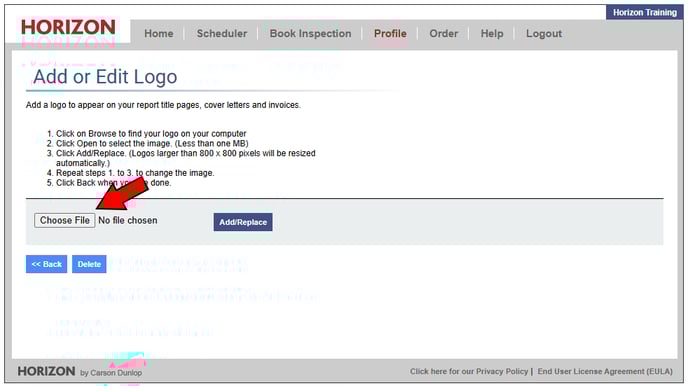Viewport: 688px width, 386px height.
Task: Go back using the << Back button
Action: point(47,264)
